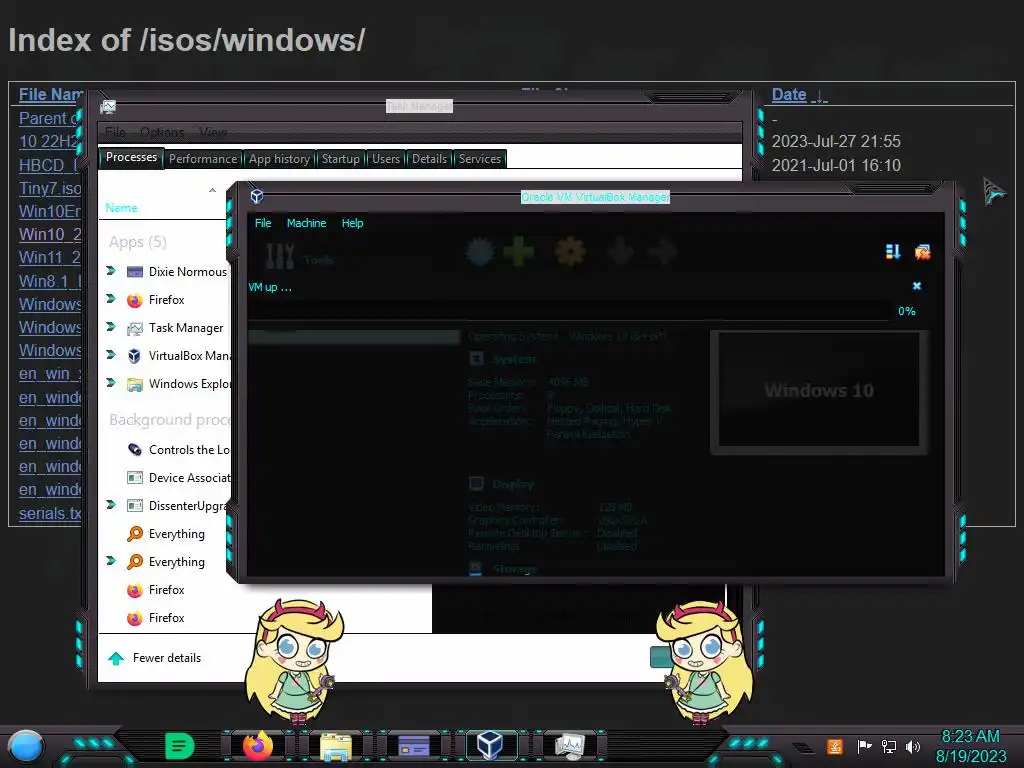Screen dimensions: 1024x768
Task: Expand the Firefox app entry
Action: click(111, 298)
